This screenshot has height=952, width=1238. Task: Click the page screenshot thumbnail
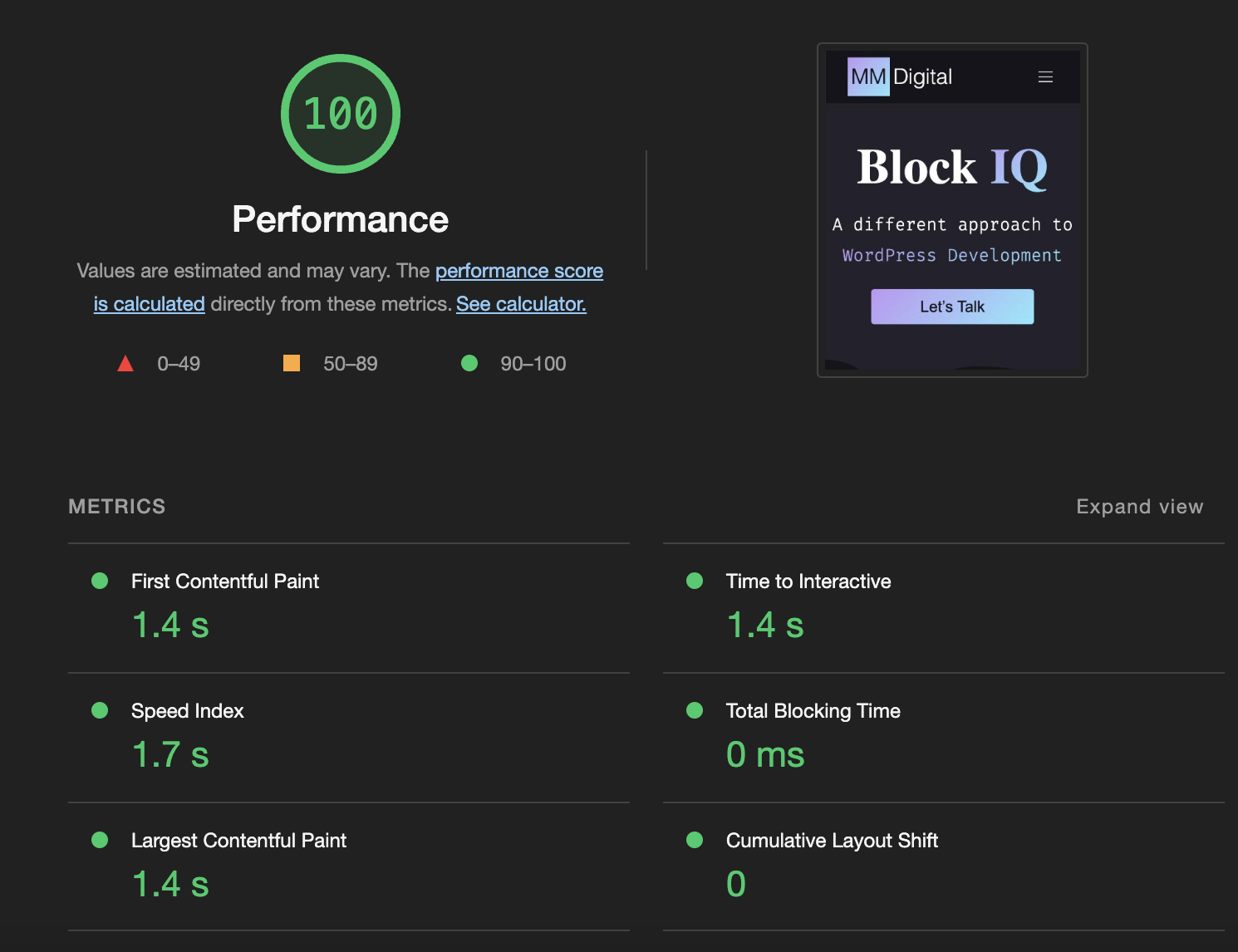point(952,210)
